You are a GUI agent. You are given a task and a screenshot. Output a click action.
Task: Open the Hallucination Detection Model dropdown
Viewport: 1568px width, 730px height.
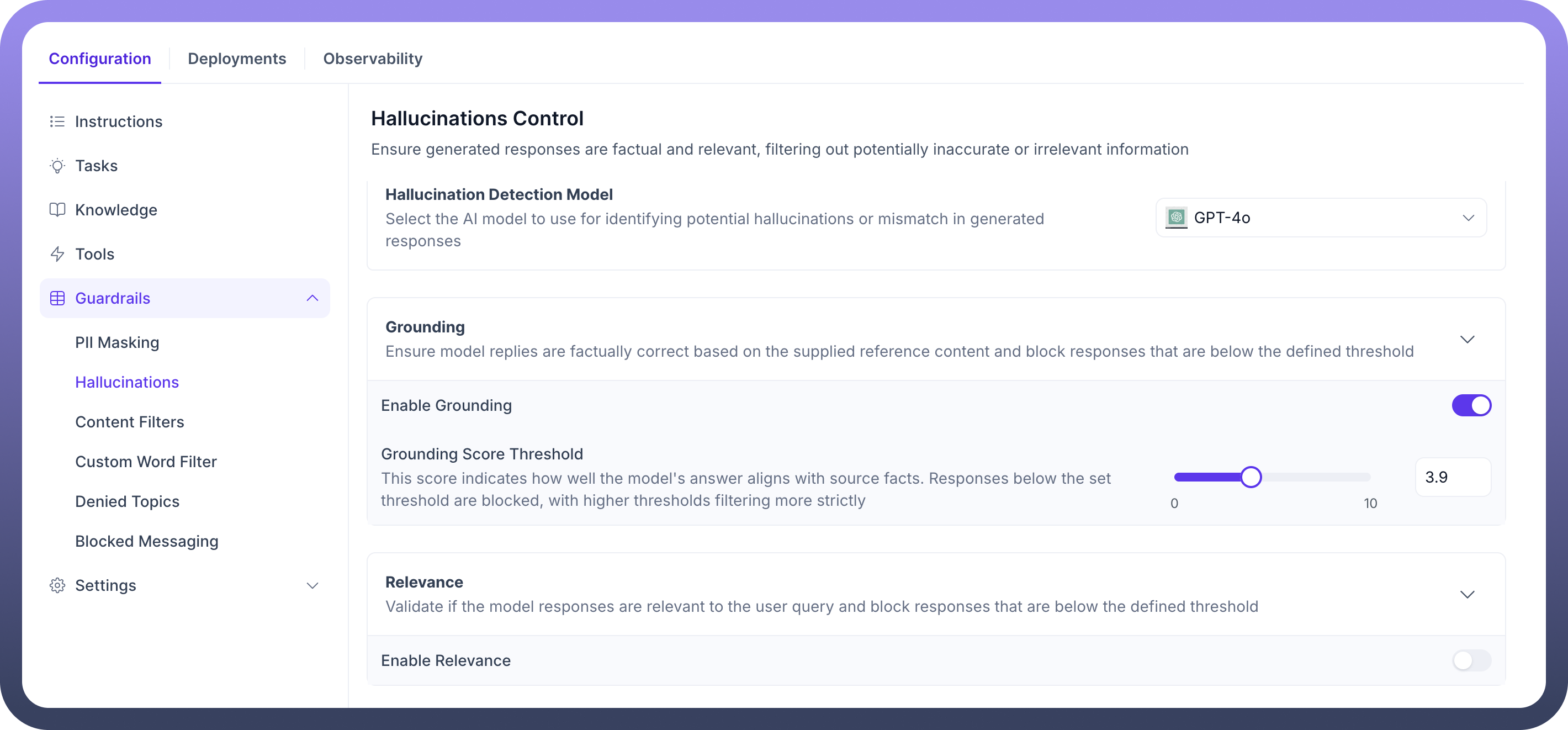pos(1321,218)
